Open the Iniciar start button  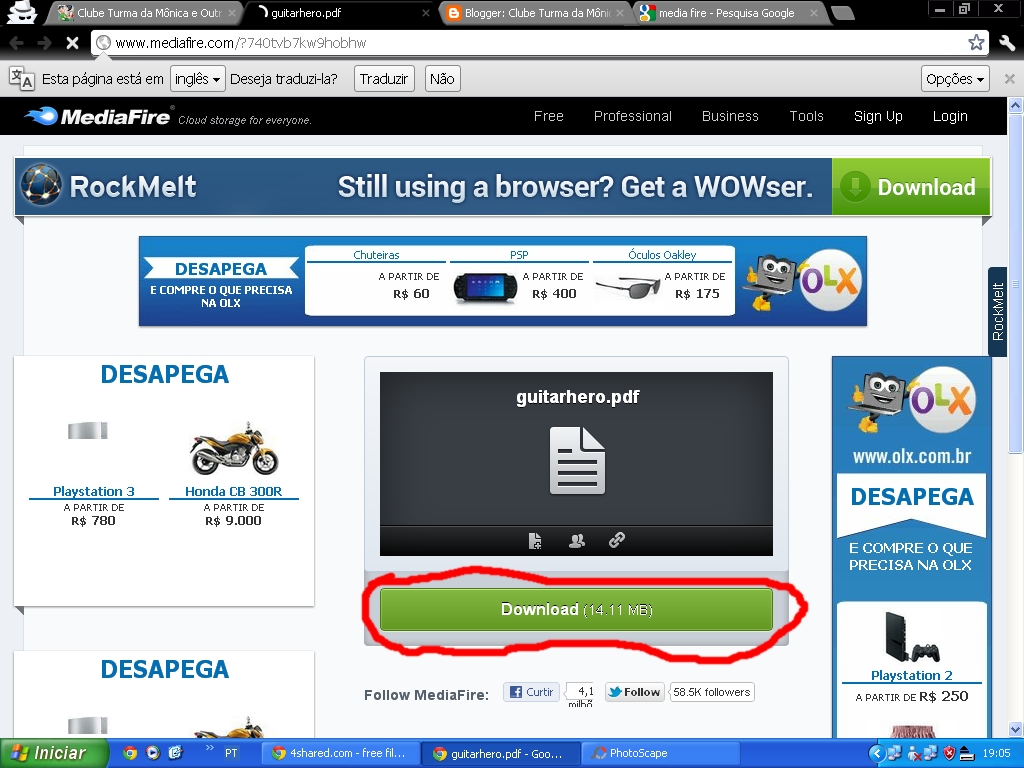tap(54, 753)
